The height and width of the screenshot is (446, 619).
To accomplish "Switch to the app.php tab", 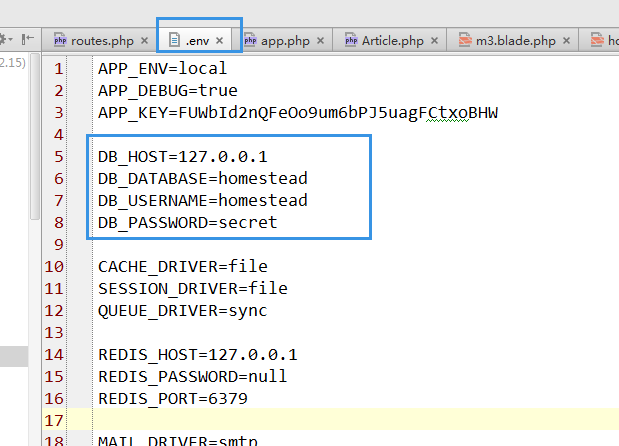I will point(285,41).
